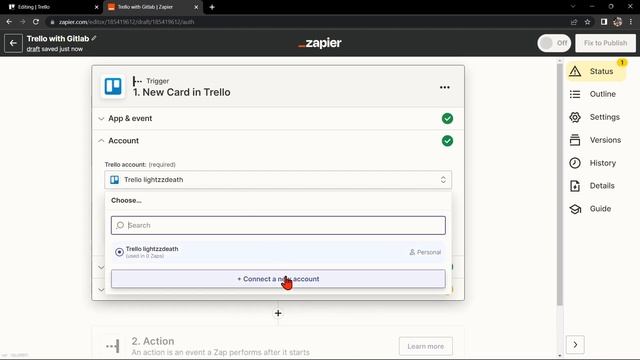The height and width of the screenshot is (360, 640).
Task: Click the Personal label on account row
Action: [x=425, y=252]
